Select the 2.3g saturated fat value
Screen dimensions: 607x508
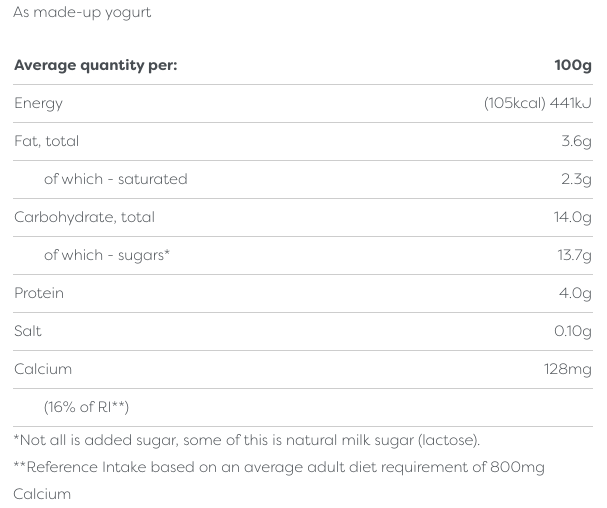point(576,180)
